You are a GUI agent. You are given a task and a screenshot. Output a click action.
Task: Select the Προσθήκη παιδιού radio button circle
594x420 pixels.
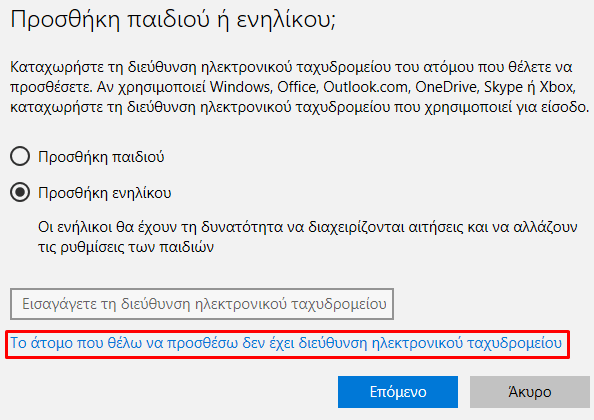20,156
